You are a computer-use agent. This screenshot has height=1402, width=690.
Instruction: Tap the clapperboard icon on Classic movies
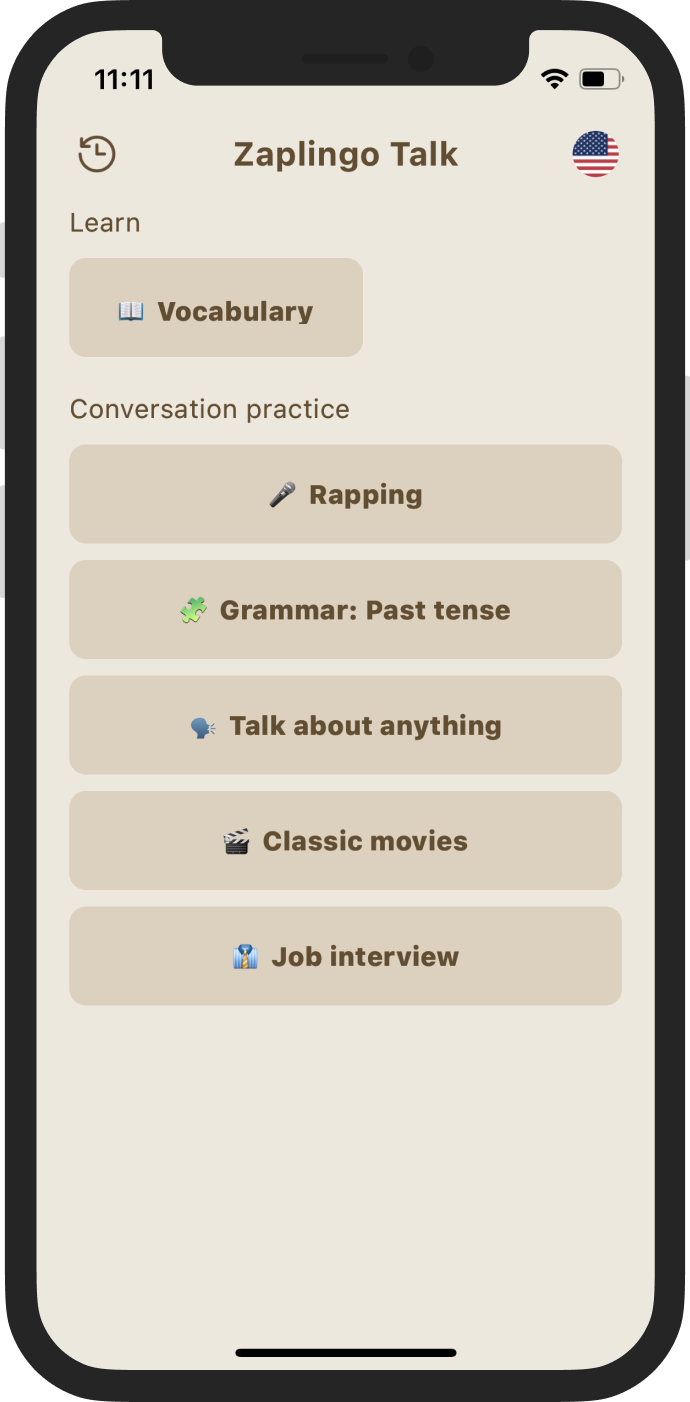pyautogui.click(x=234, y=840)
